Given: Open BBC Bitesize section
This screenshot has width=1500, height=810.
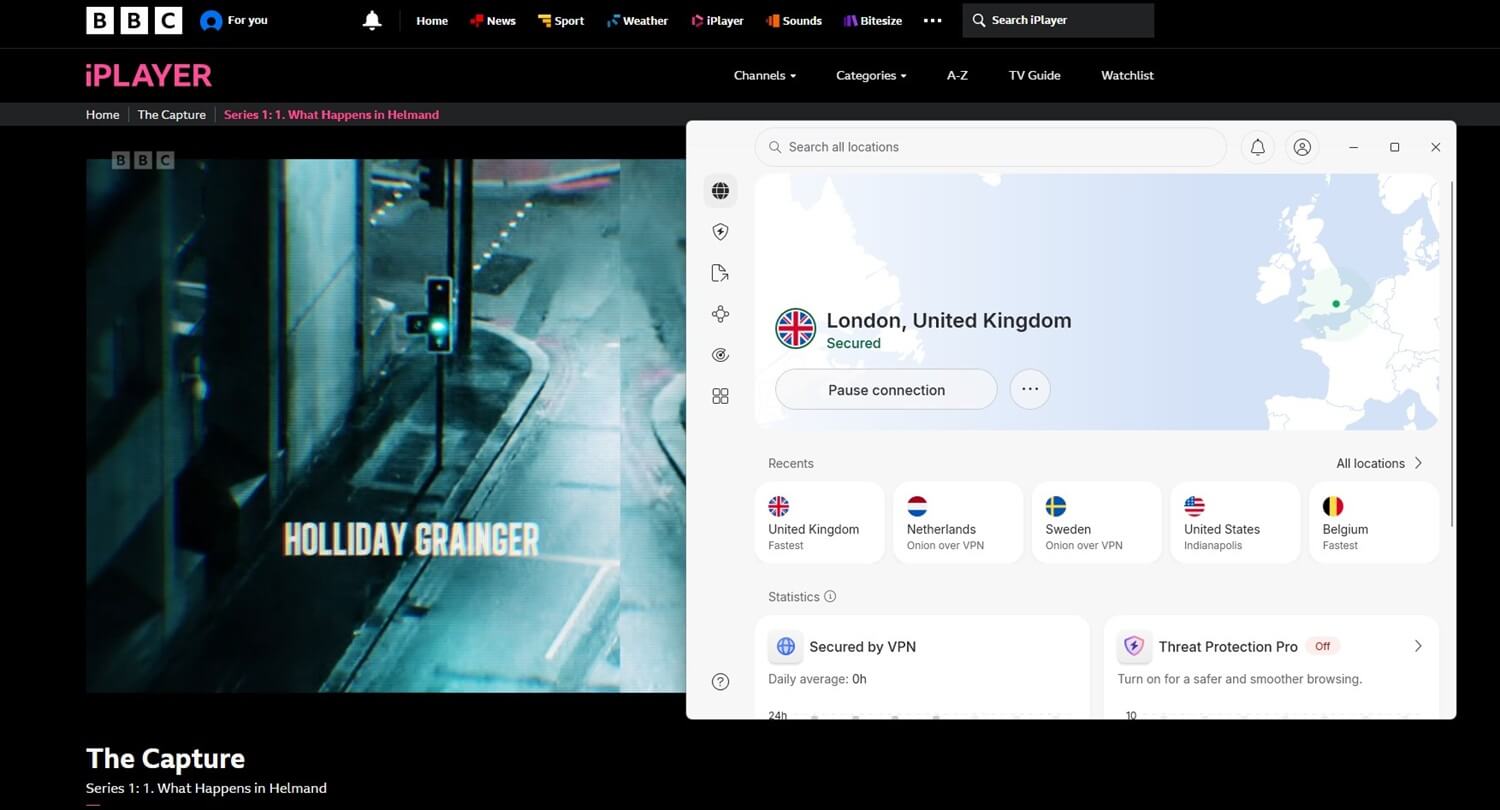Looking at the screenshot, I should click(x=872, y=20).
